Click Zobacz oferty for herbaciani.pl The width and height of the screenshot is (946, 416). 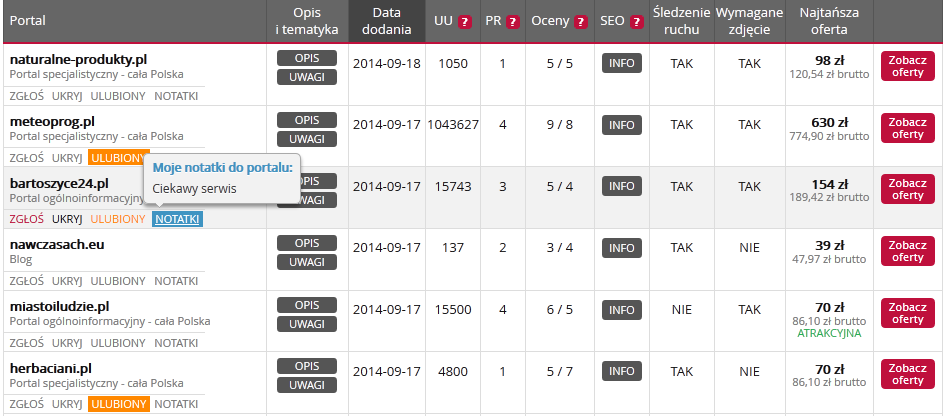(908, 374)
